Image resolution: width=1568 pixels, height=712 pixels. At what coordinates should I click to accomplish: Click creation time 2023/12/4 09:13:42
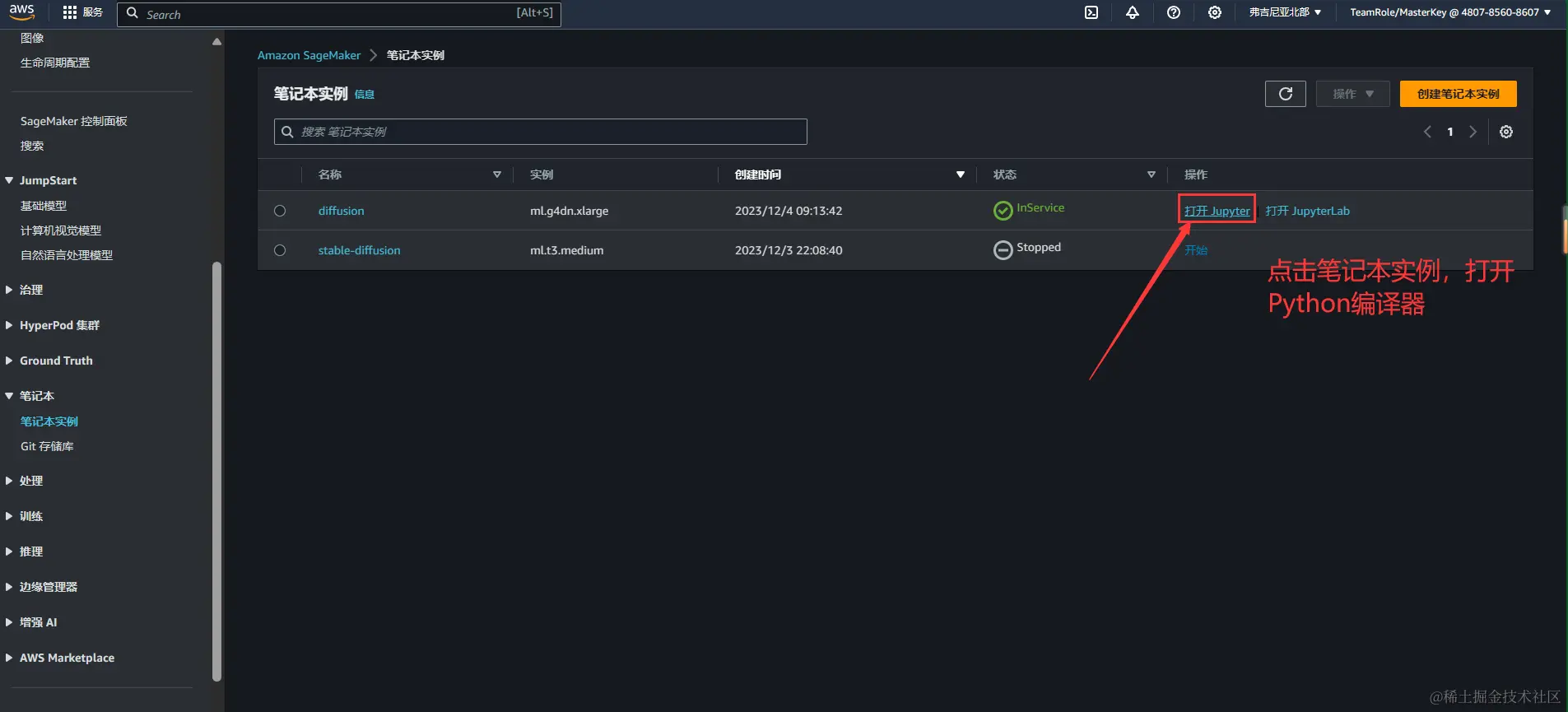[x=789, y=211]
